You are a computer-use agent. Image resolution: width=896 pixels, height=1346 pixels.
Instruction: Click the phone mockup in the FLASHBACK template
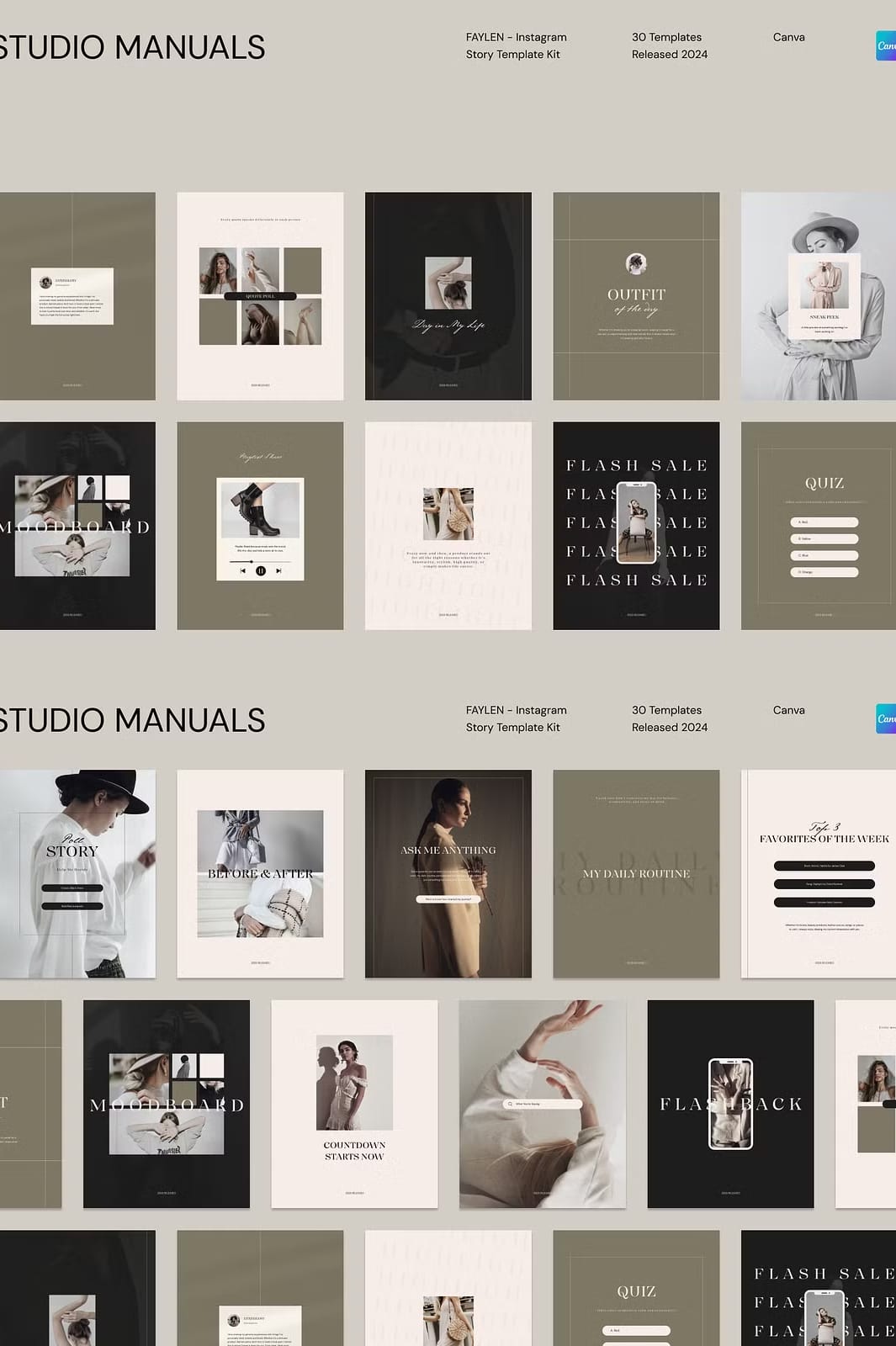pos(730,1104)
